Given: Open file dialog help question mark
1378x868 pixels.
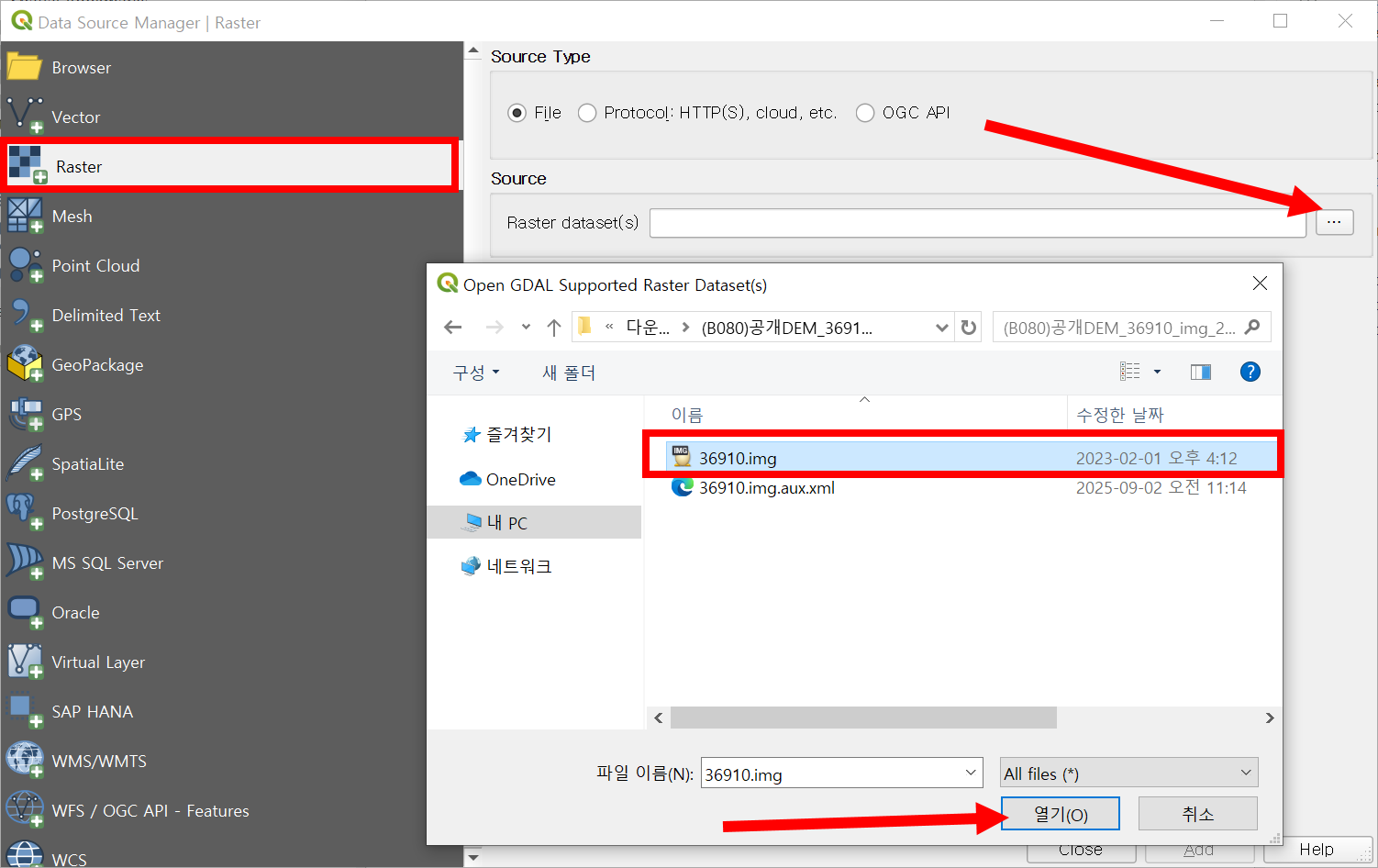Looking at the screenshot, I should [1250, 372].
